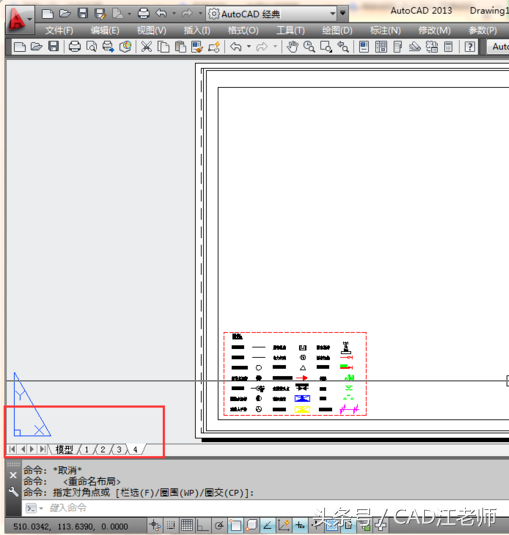Toggle Object Snap in status bar

[x=235, y=525]
